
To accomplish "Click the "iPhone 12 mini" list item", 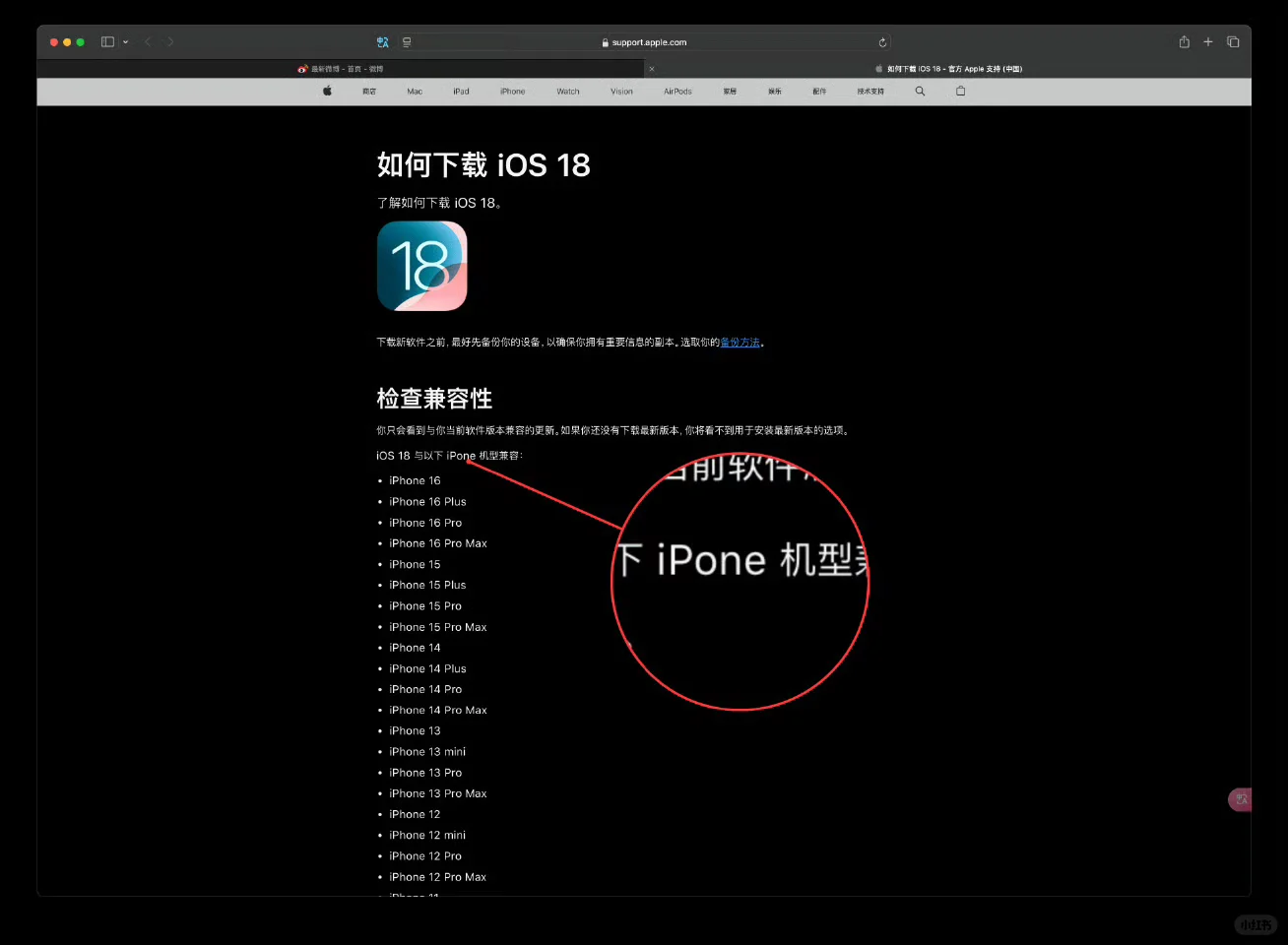I will (427, 835).
